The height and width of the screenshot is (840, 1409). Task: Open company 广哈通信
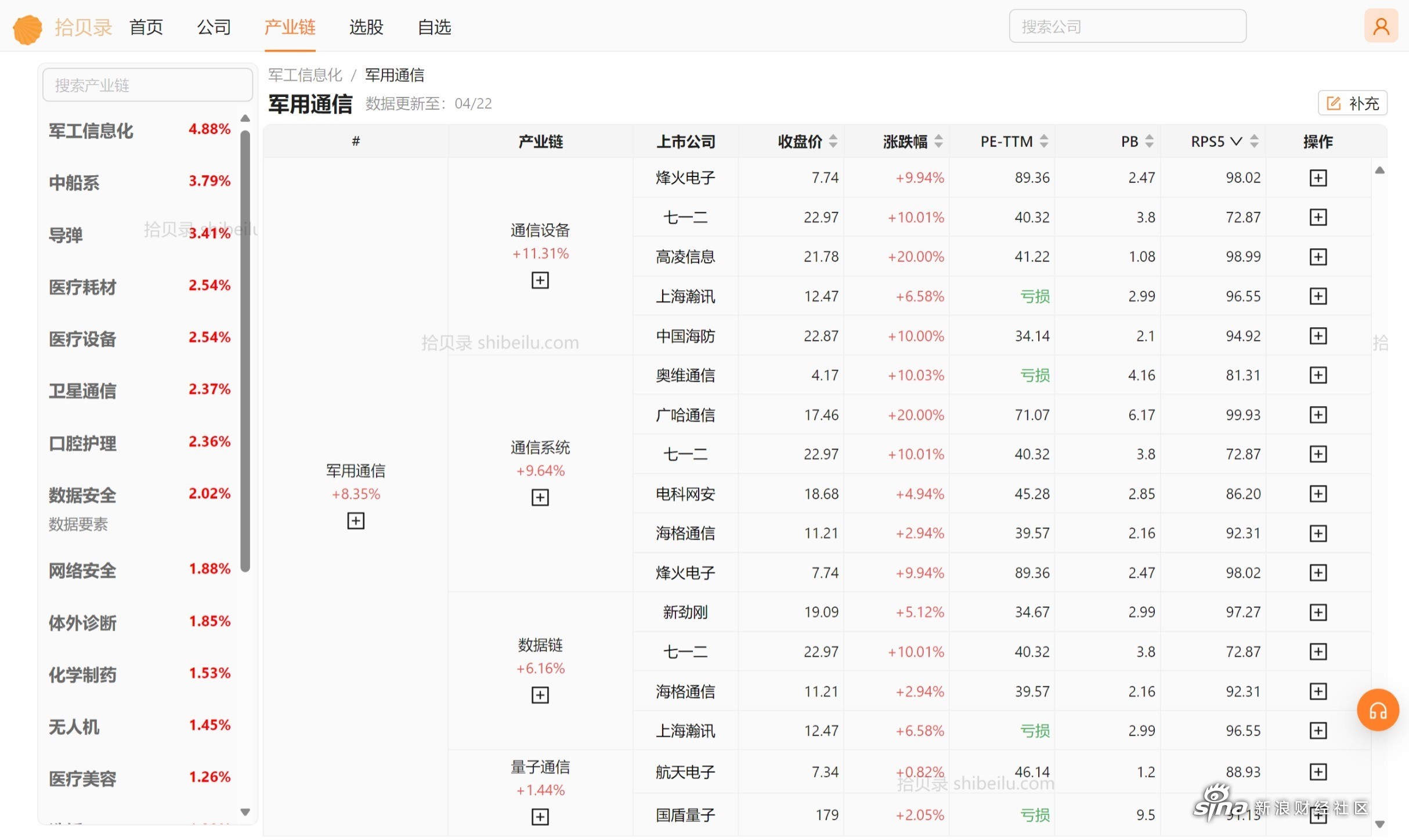(x=685, y=415)
